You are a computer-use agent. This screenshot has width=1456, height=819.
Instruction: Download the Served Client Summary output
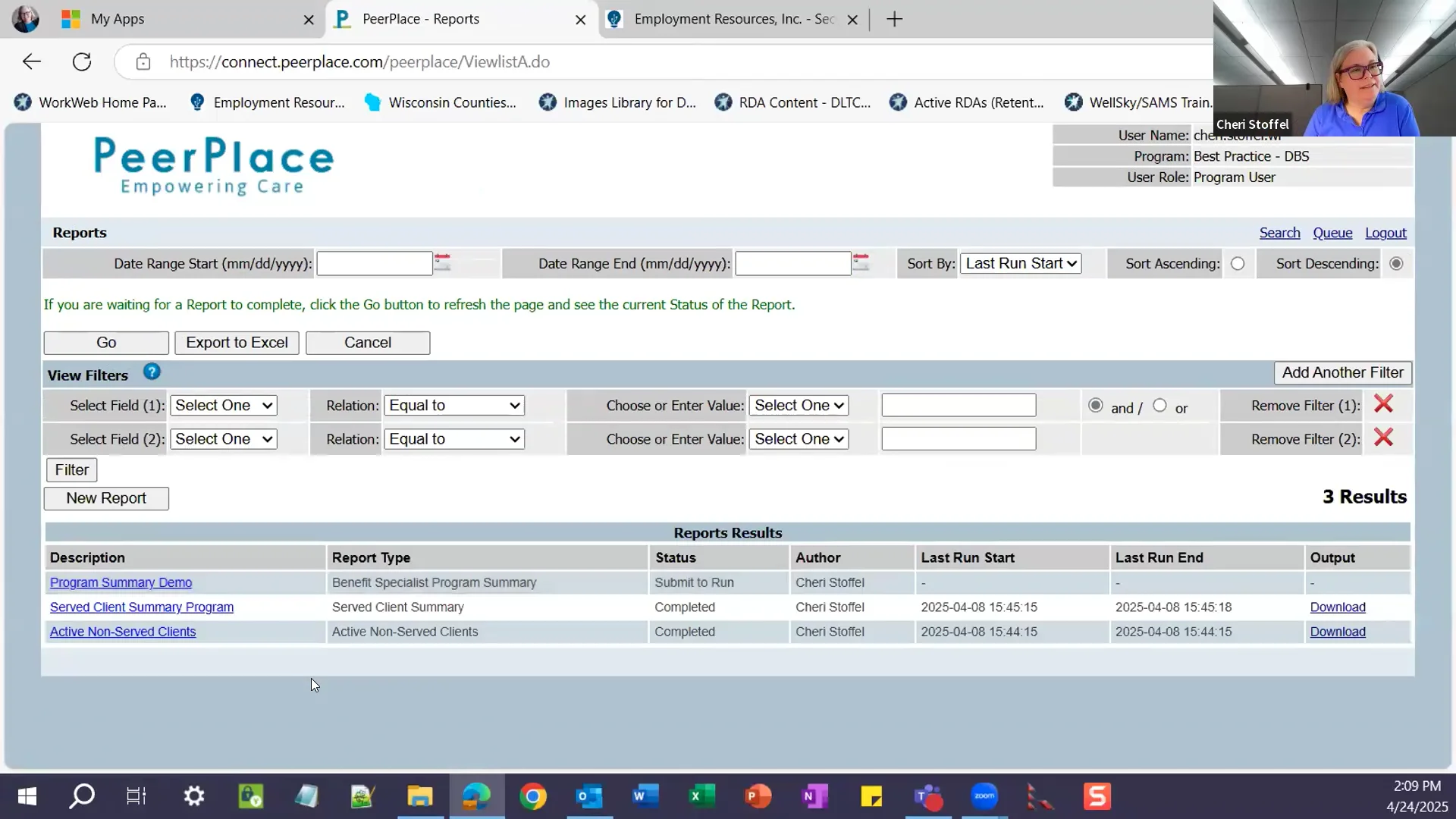coord(1337,607)
